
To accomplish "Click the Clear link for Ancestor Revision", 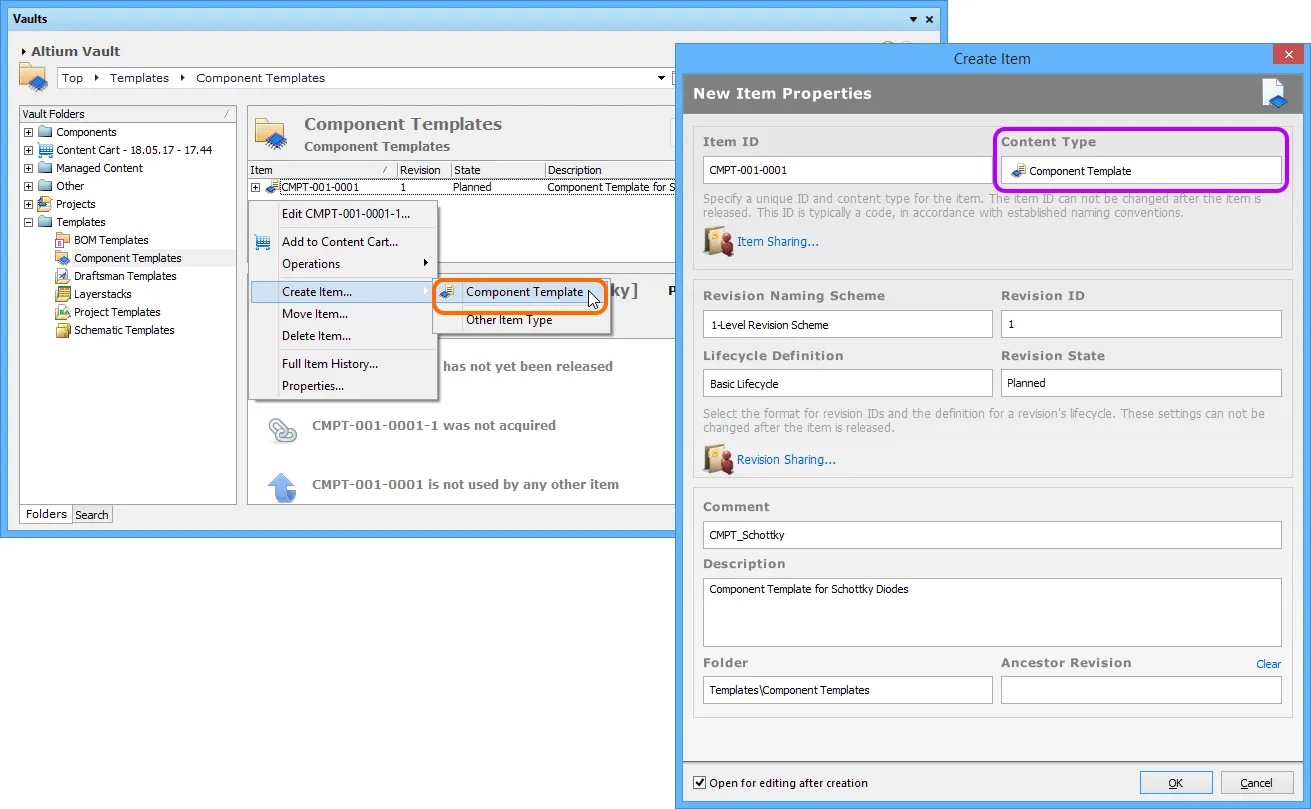I will coord(1269,664).
